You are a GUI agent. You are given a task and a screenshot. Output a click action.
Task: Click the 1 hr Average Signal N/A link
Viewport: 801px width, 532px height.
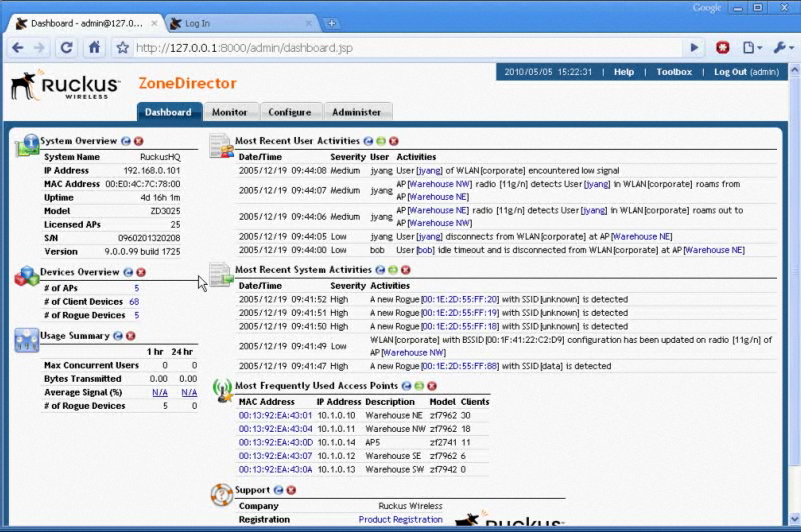(x=160, y=392)
